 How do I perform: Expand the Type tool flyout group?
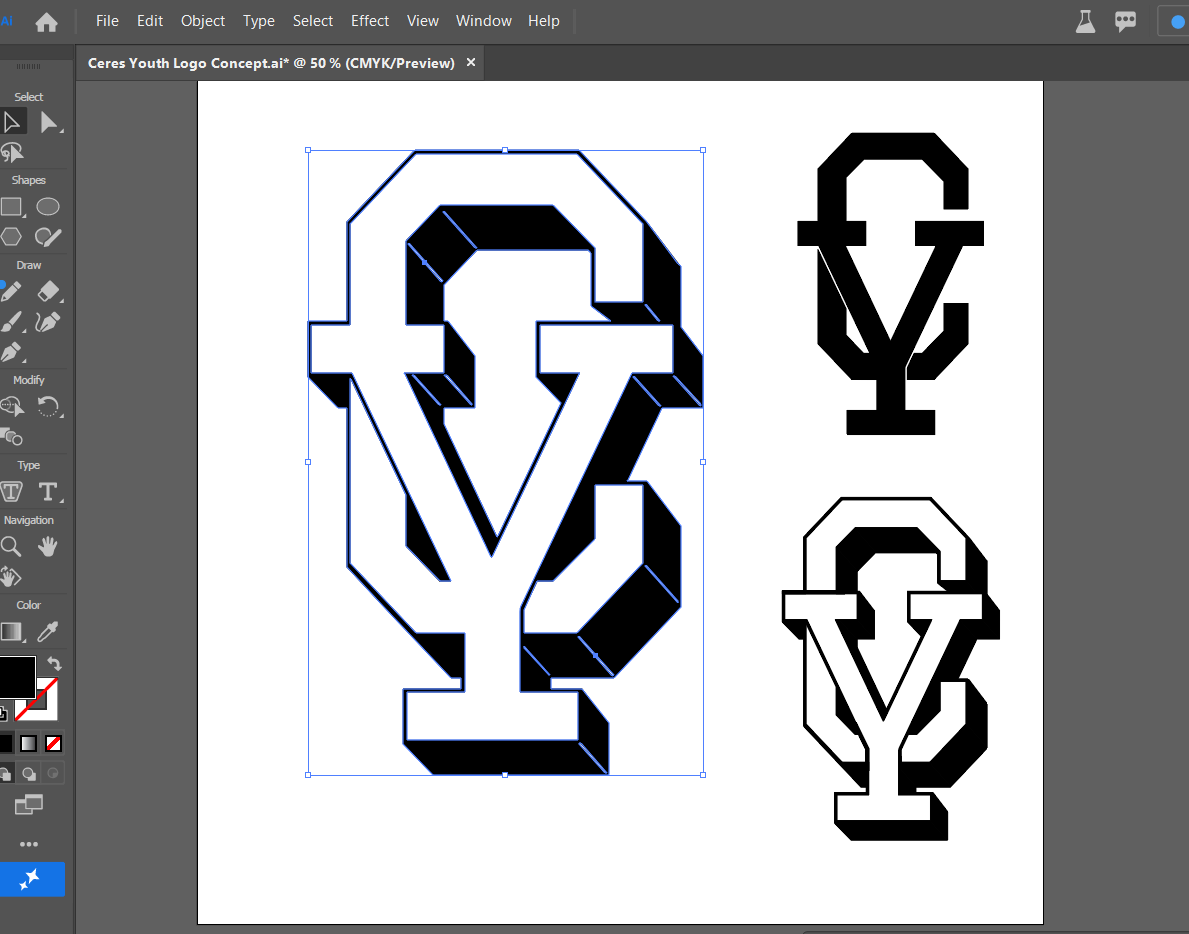point(48,492)
